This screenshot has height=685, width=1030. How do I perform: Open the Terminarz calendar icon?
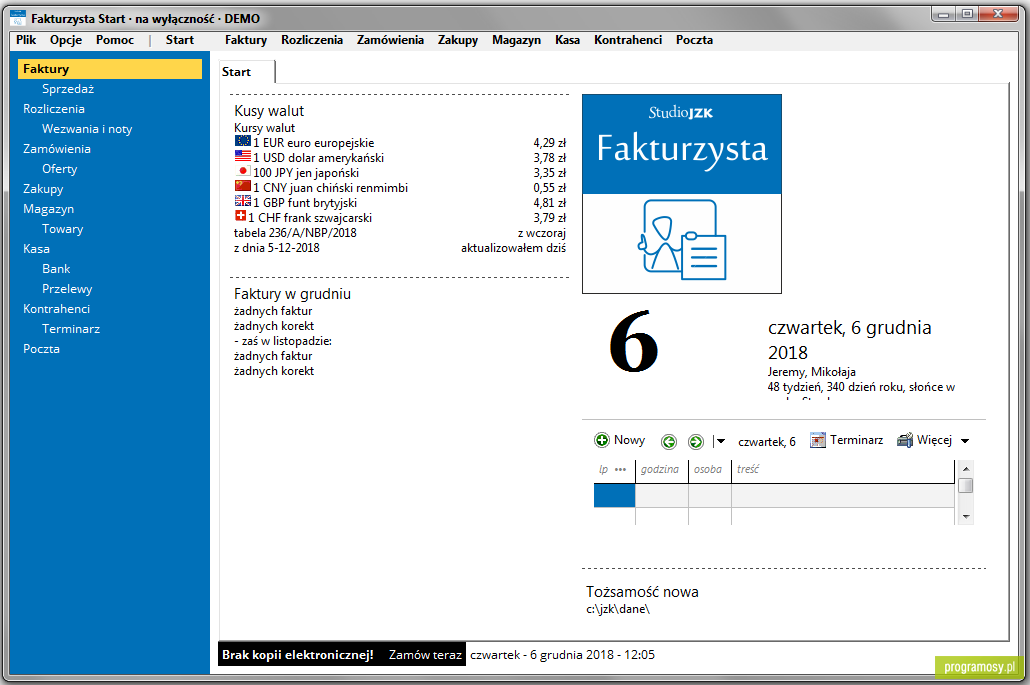point(818,440)
